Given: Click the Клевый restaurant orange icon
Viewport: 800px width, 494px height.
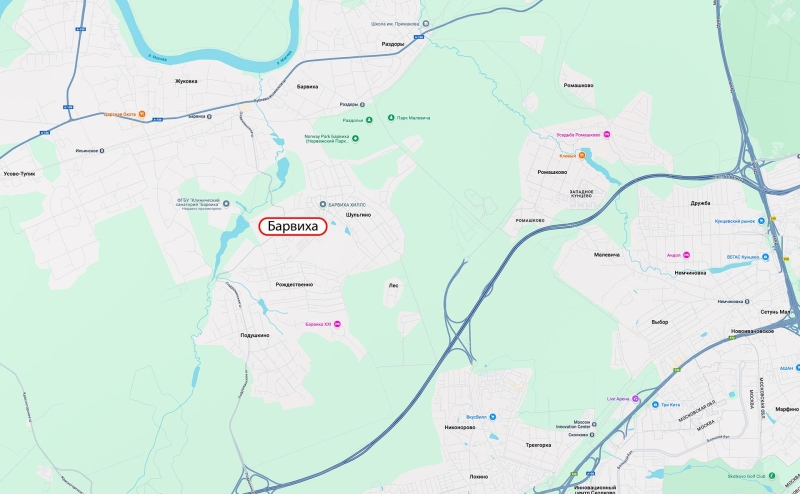Looking at the screenshot, I should (582, 156).
